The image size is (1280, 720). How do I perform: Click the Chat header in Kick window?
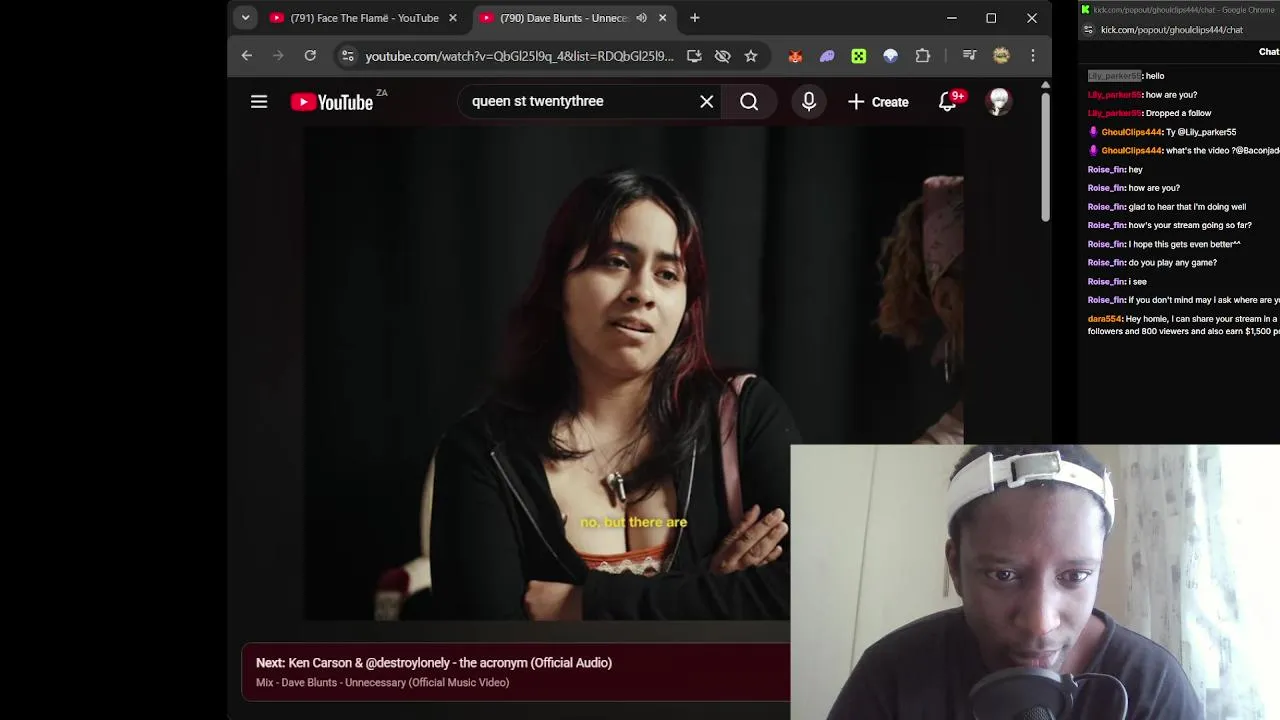[1268, 52]
